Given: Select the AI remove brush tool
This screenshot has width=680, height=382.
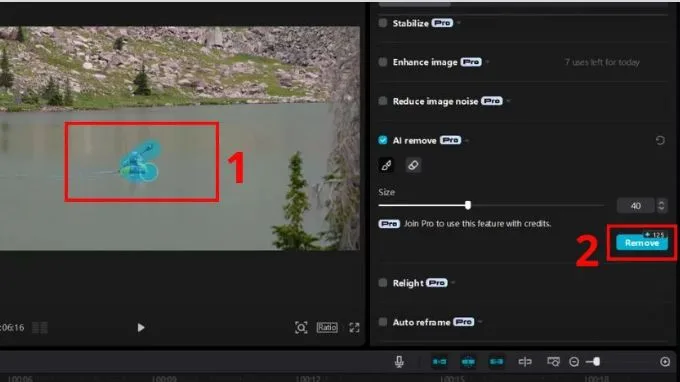Looking at the screenshot, I should [386, 165].
